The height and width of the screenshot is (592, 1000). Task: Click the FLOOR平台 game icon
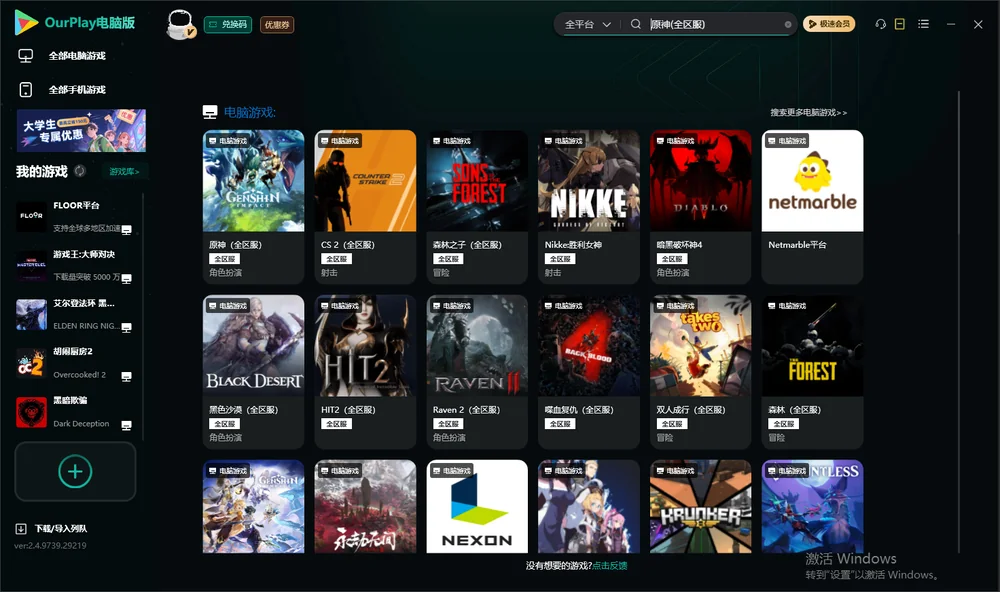coord(31,216)
